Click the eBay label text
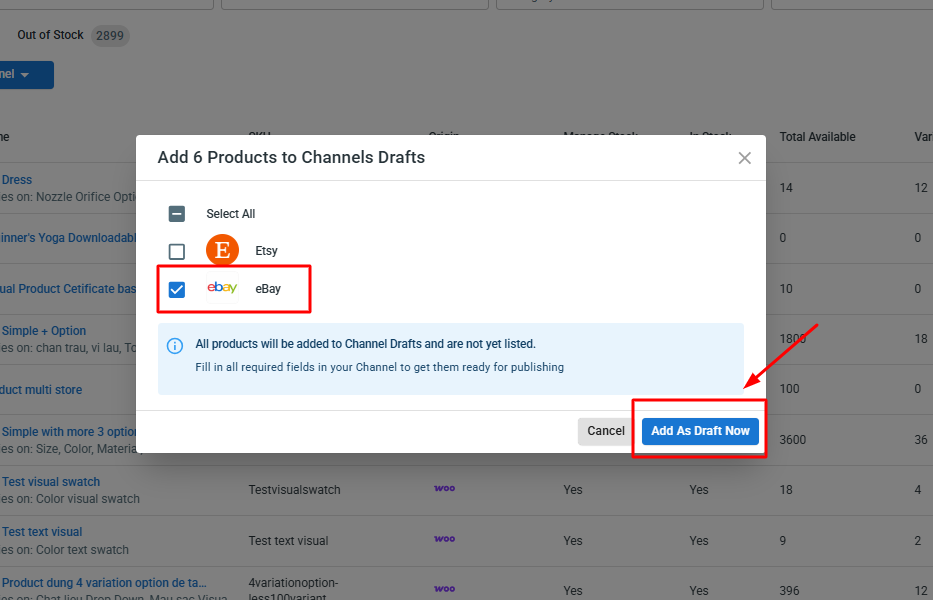This screenshot has width=933, height=600. [268, 289]
